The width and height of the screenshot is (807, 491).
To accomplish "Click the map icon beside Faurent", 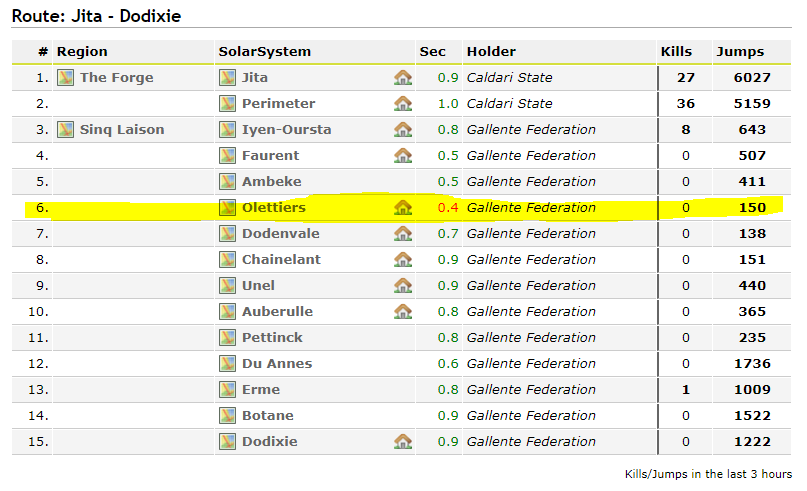I will coord(227,155).
